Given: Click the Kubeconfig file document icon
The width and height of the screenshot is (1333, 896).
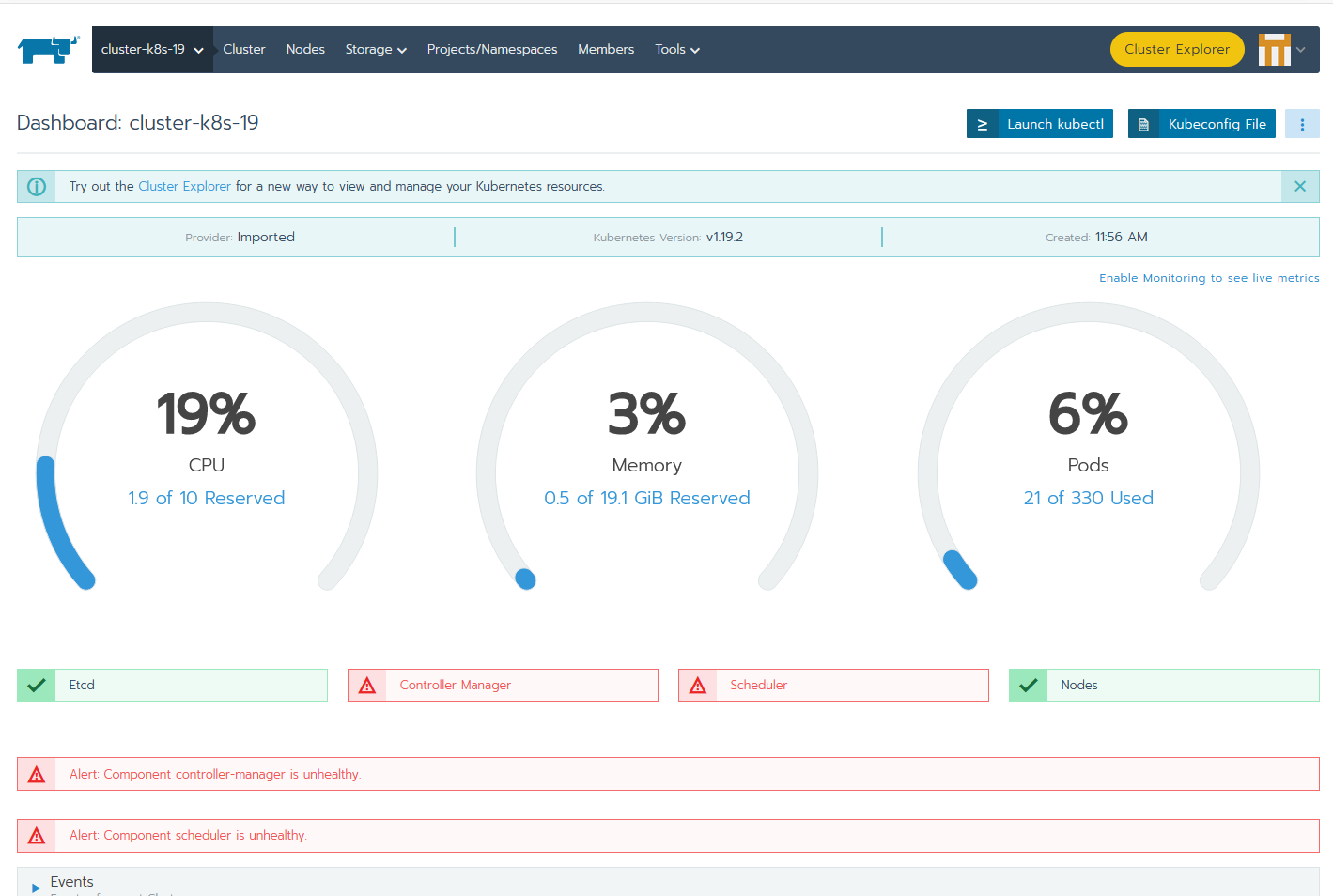Looking at the screenshot, I should (1143, 124).
